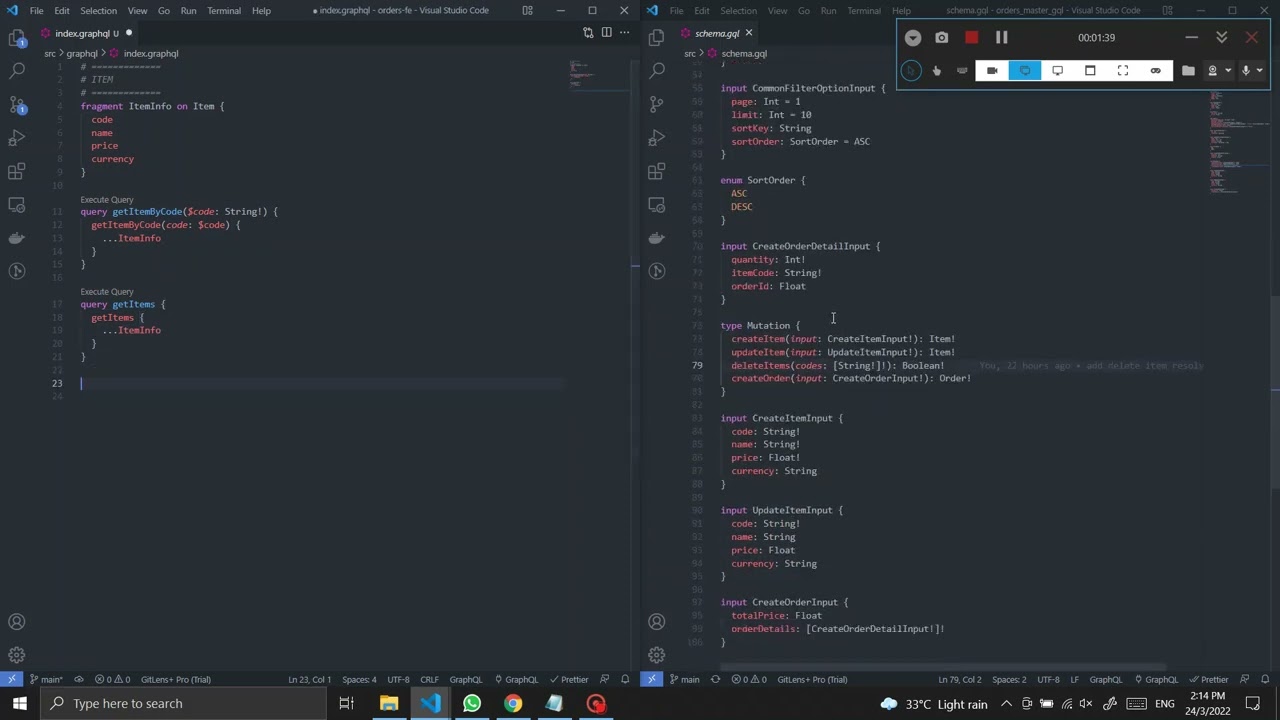Open GitLens view in left VS Code window

click(x=17, y=271)
